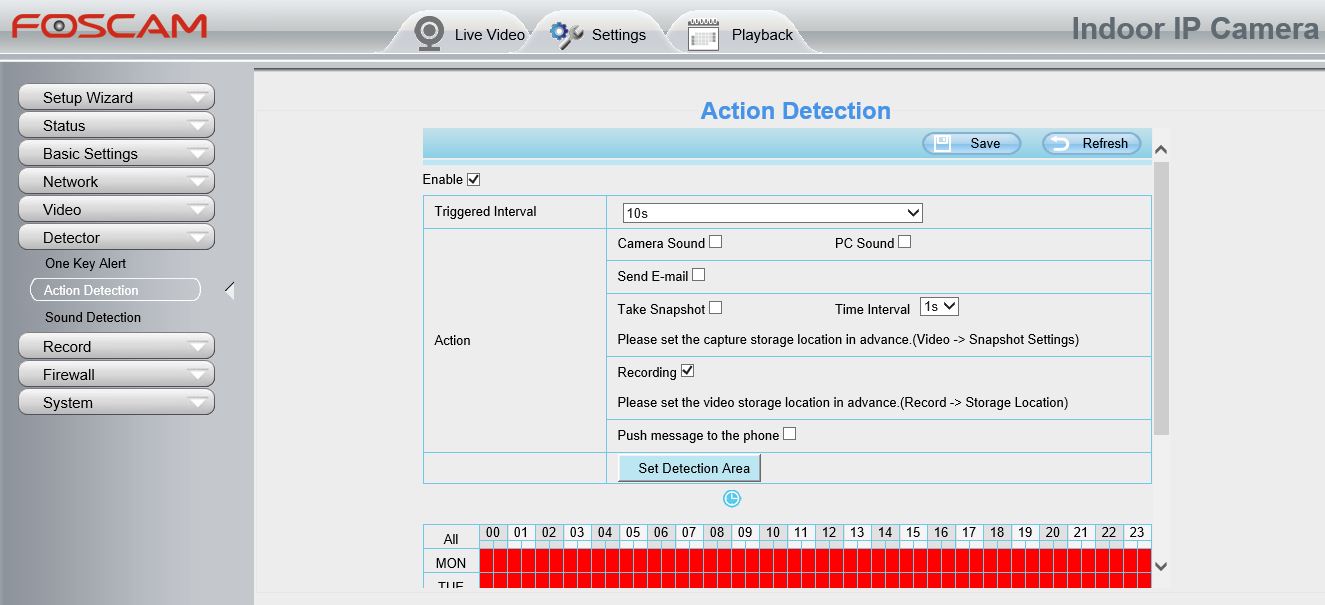
Task: Expand the Setup Wizard menu
Action: [116, 97]
